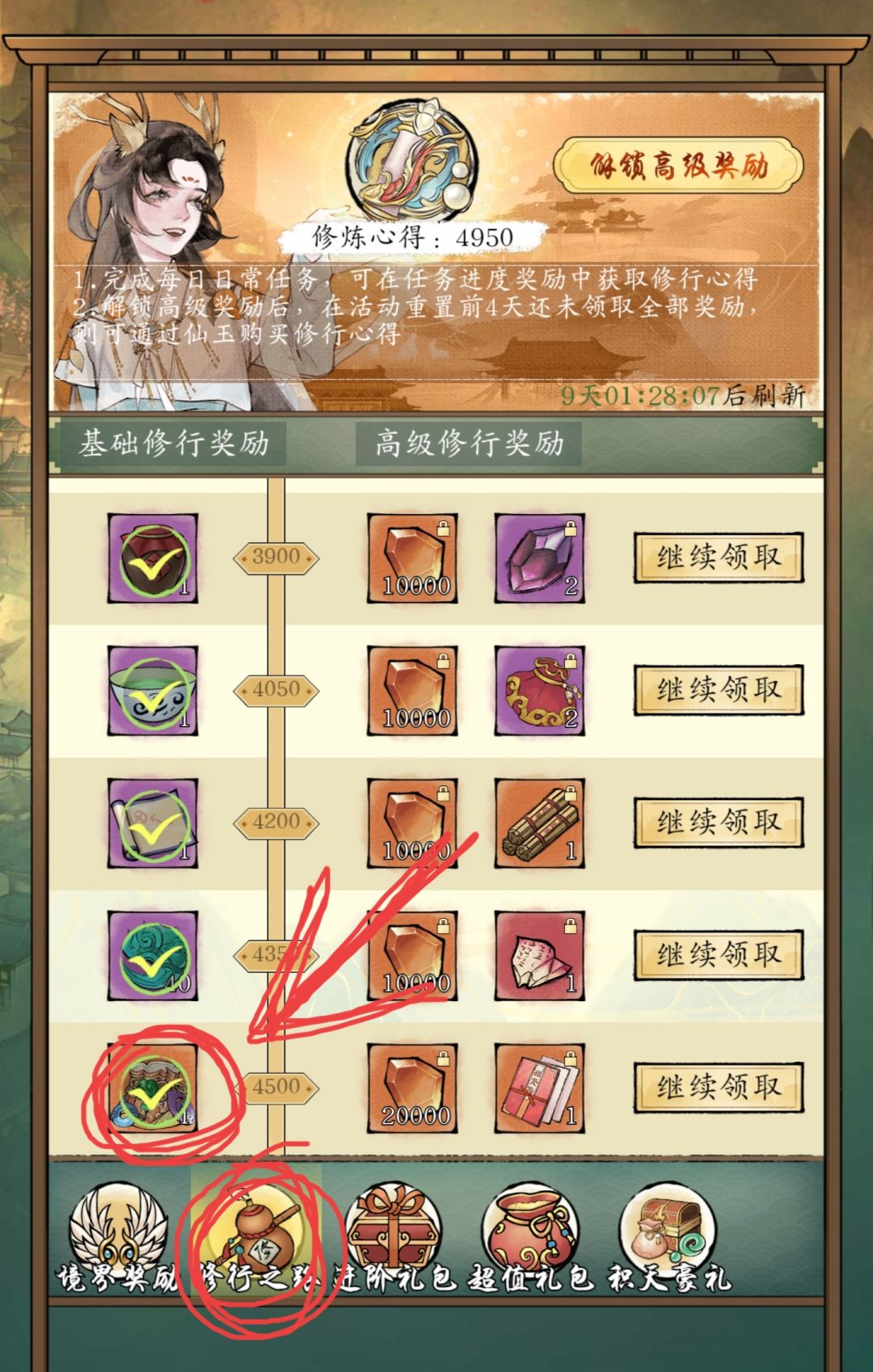Image resolution: width=873 pixels, height=1372 pixels.
Task: Tap the bamboo scroll bundle reward in 4200 row
Action: (x=539, y=823)
